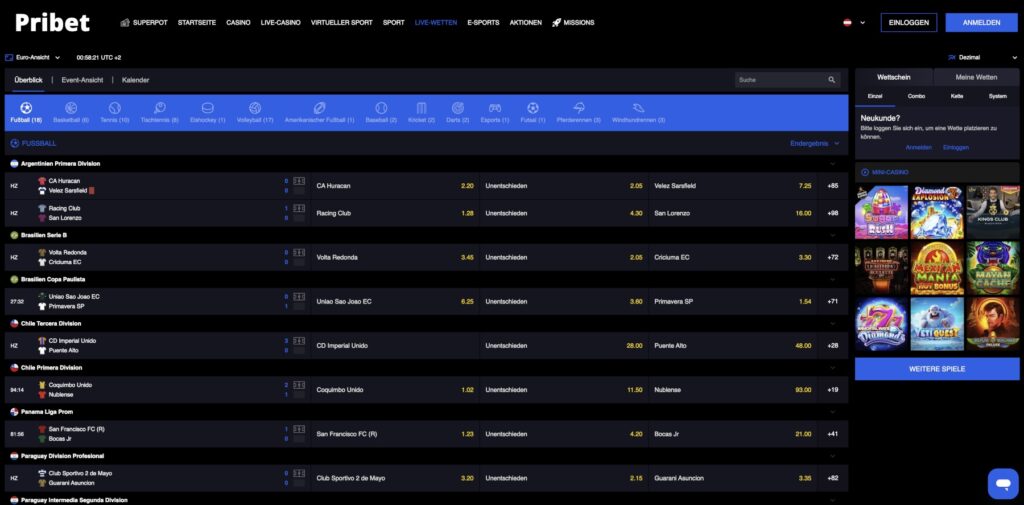Open pitch view for Racing Club match
The width and height of the screenshot is (1024, 505).
[x=299, y=208]
